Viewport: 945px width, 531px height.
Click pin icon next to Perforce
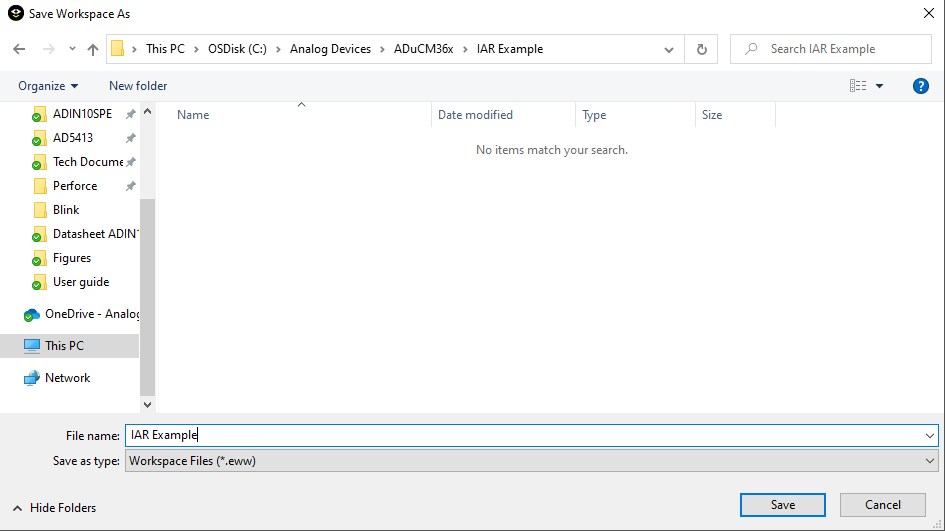130,186
